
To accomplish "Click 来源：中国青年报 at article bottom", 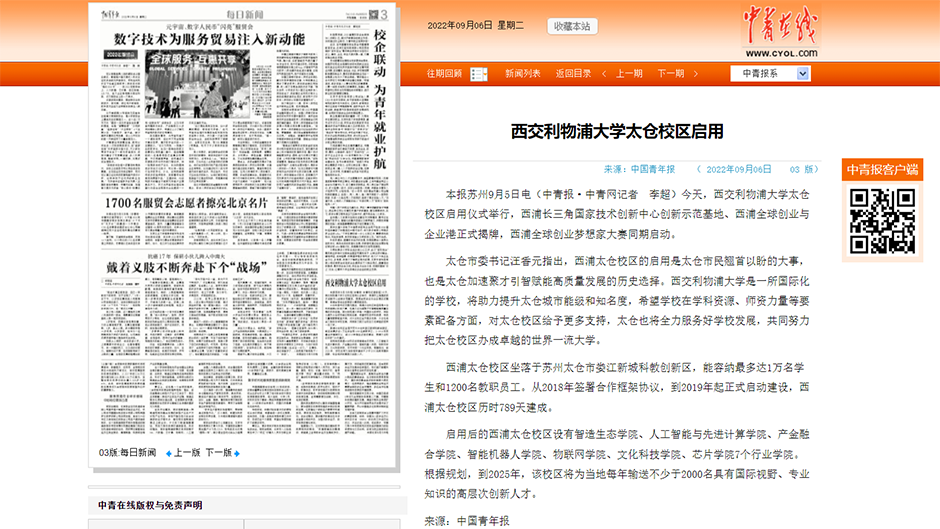I will coord(467,521).
